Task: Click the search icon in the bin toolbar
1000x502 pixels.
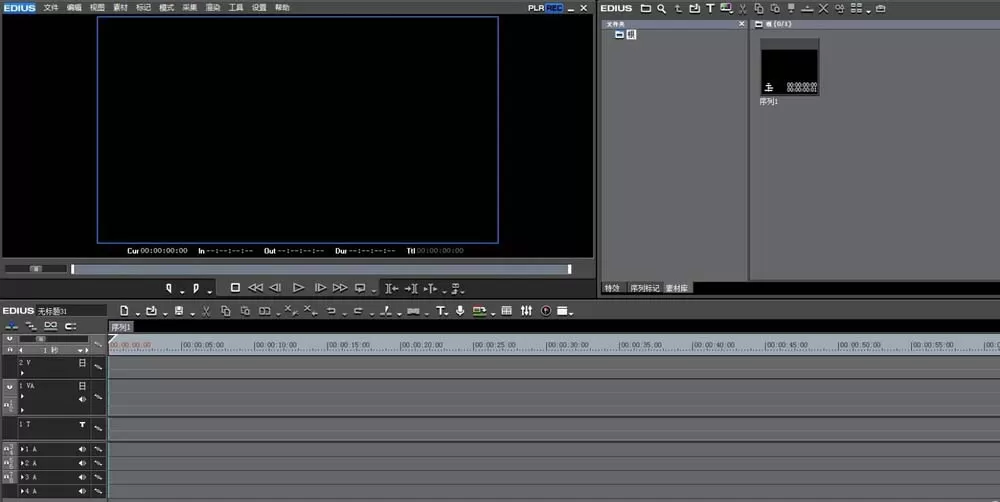Action: (661, 8)
